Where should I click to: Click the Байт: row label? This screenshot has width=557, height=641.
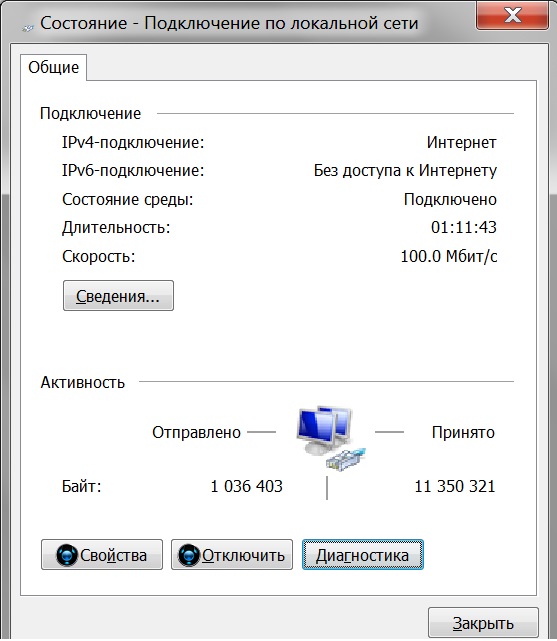81,486
